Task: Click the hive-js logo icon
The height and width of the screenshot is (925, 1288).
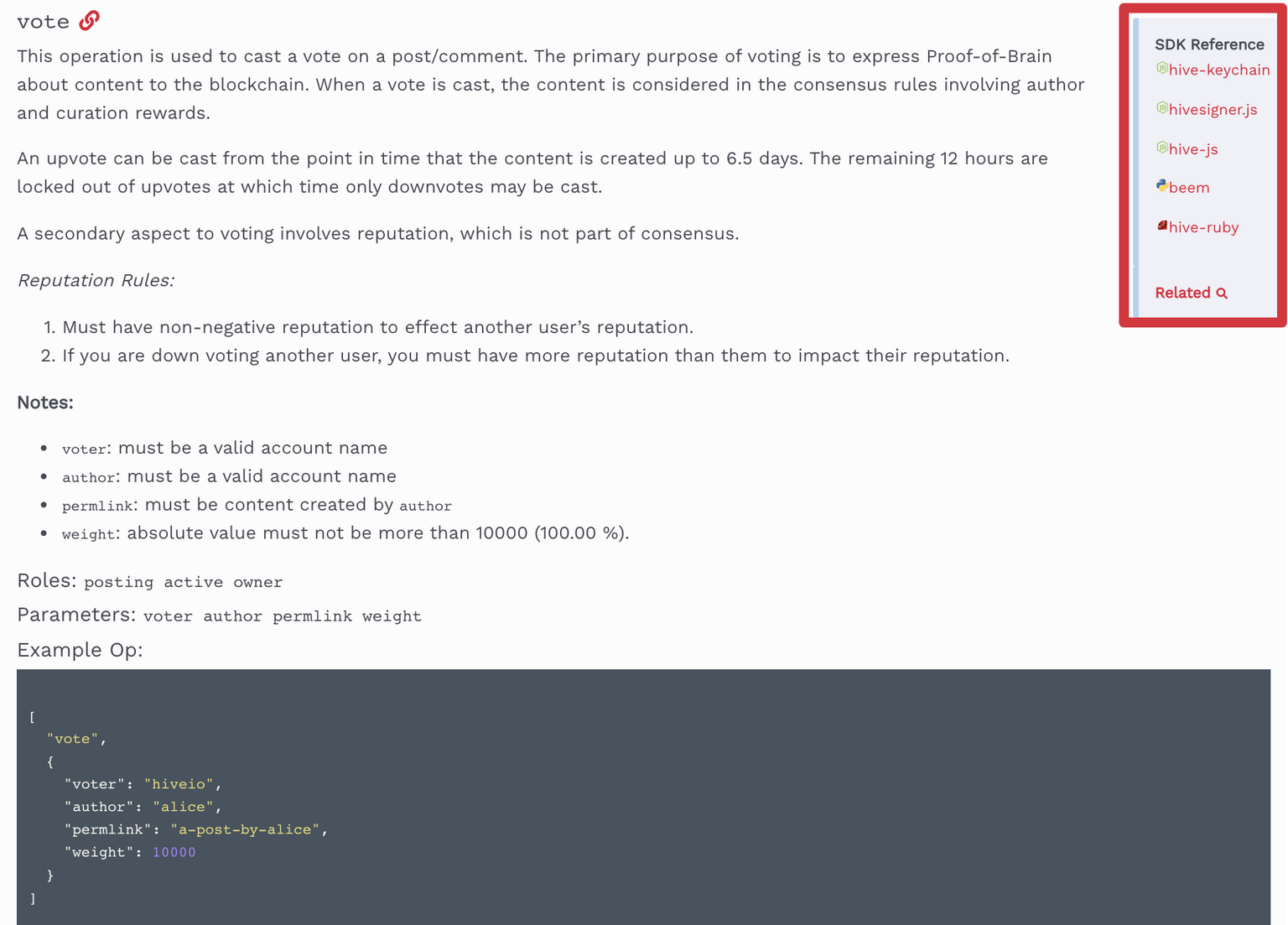Action: (x=1161, y=148)
